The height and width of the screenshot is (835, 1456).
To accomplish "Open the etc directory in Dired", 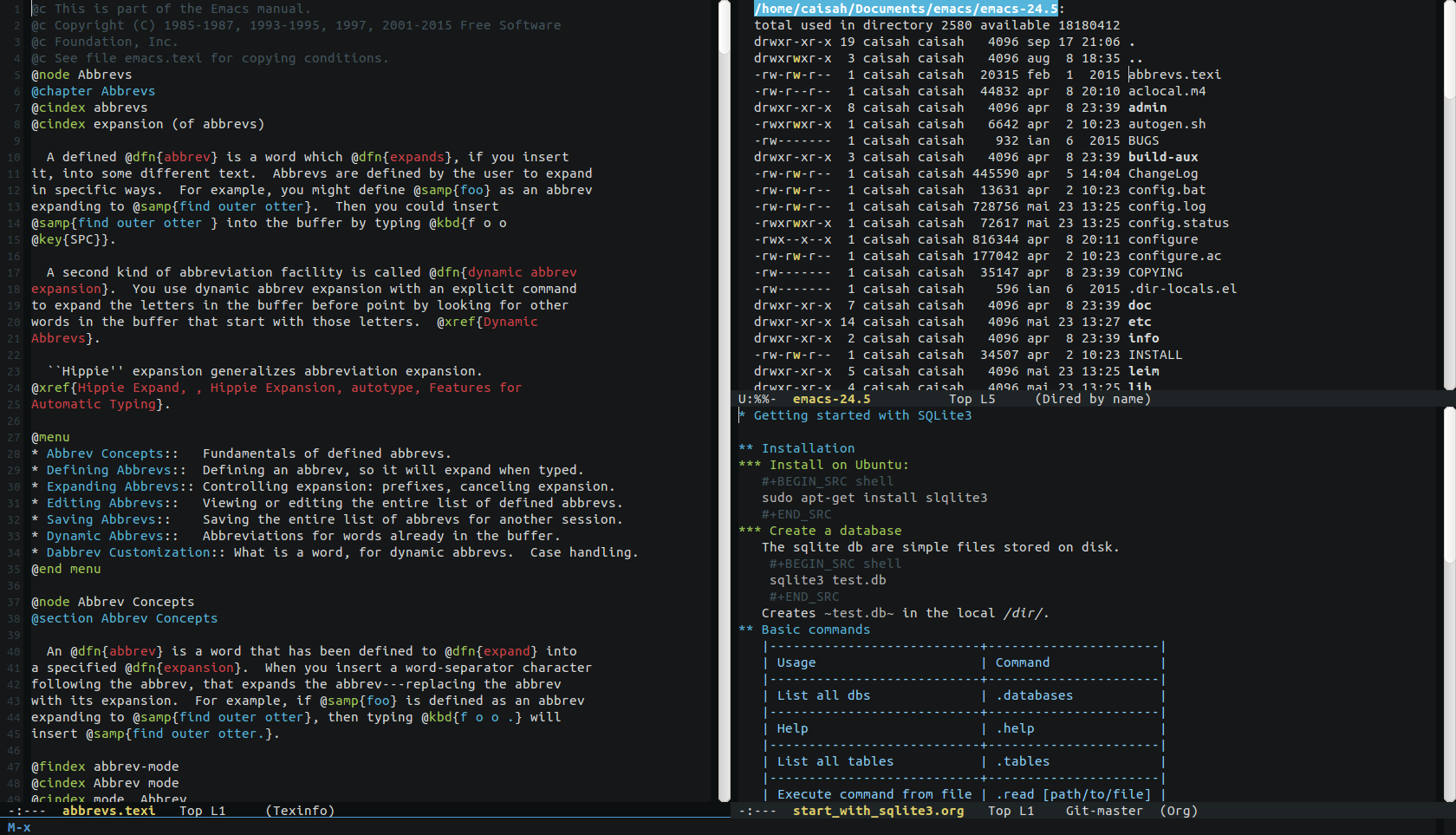I will tap(1140, 322).
